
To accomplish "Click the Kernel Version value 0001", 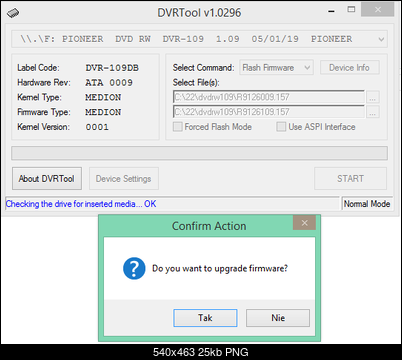I will click(x=97, y=127).
